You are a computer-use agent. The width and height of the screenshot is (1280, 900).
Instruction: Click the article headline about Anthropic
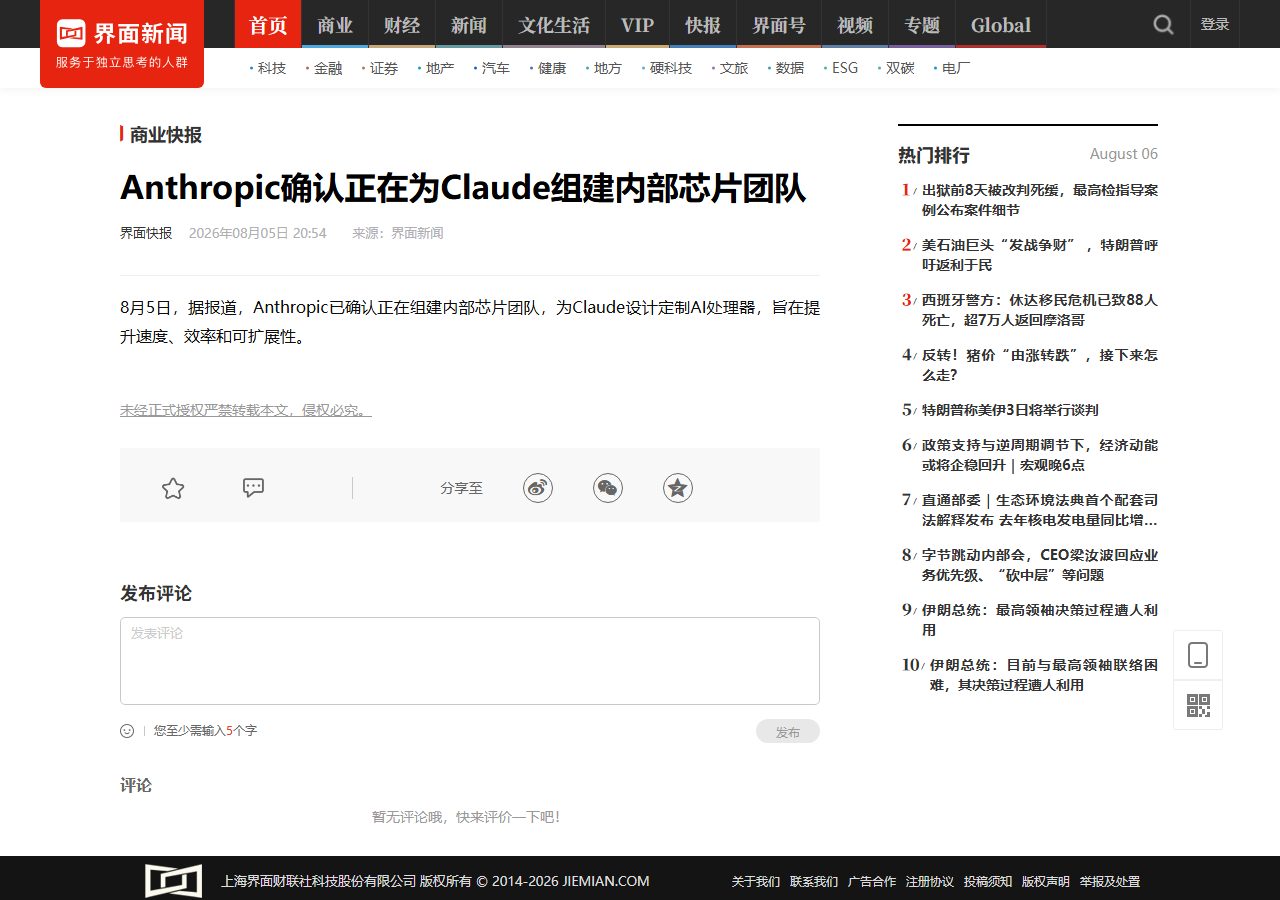(463, 188)
